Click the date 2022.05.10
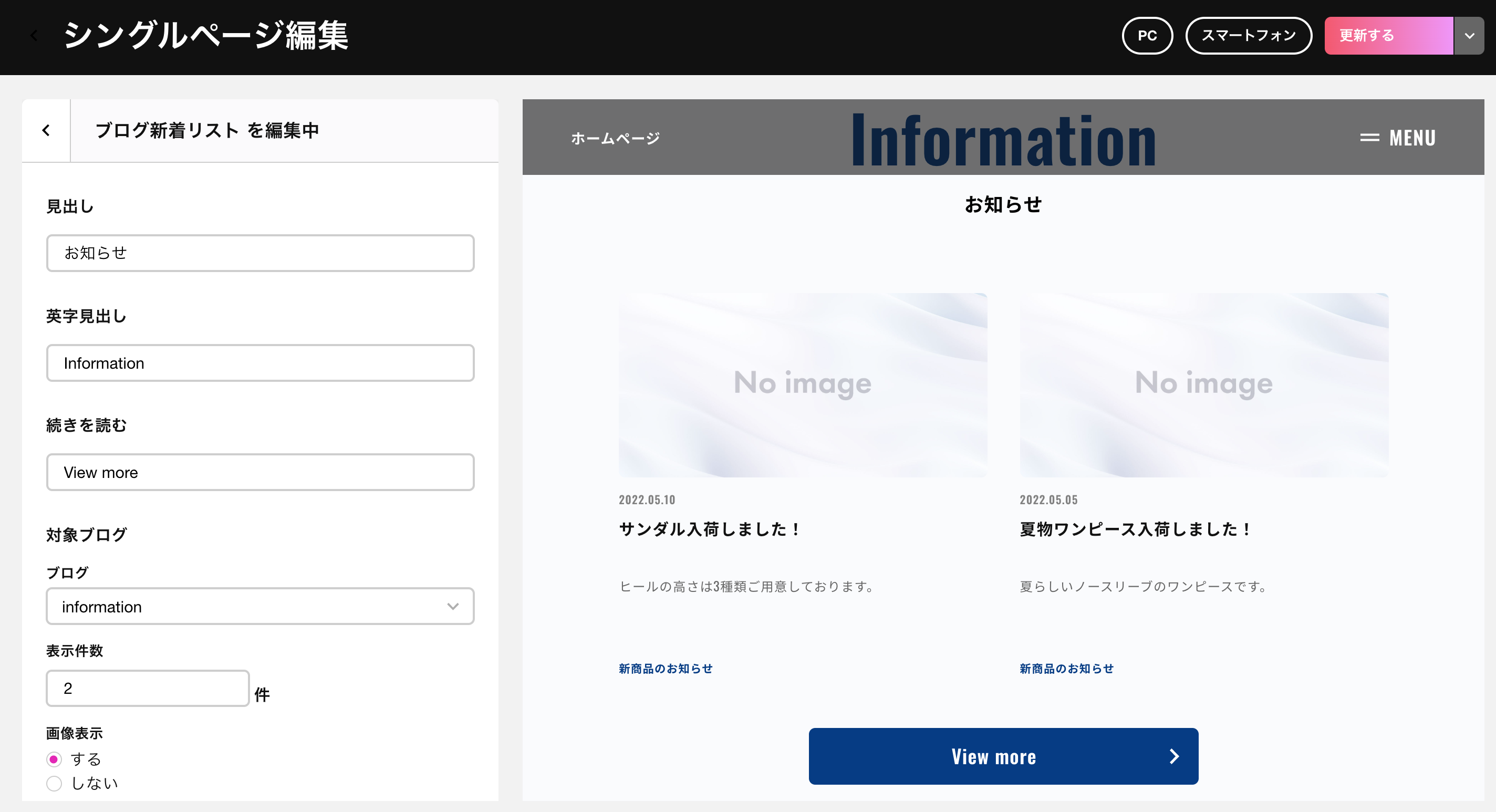This screenshot has width=1496, height=812. tap(647, 499)
